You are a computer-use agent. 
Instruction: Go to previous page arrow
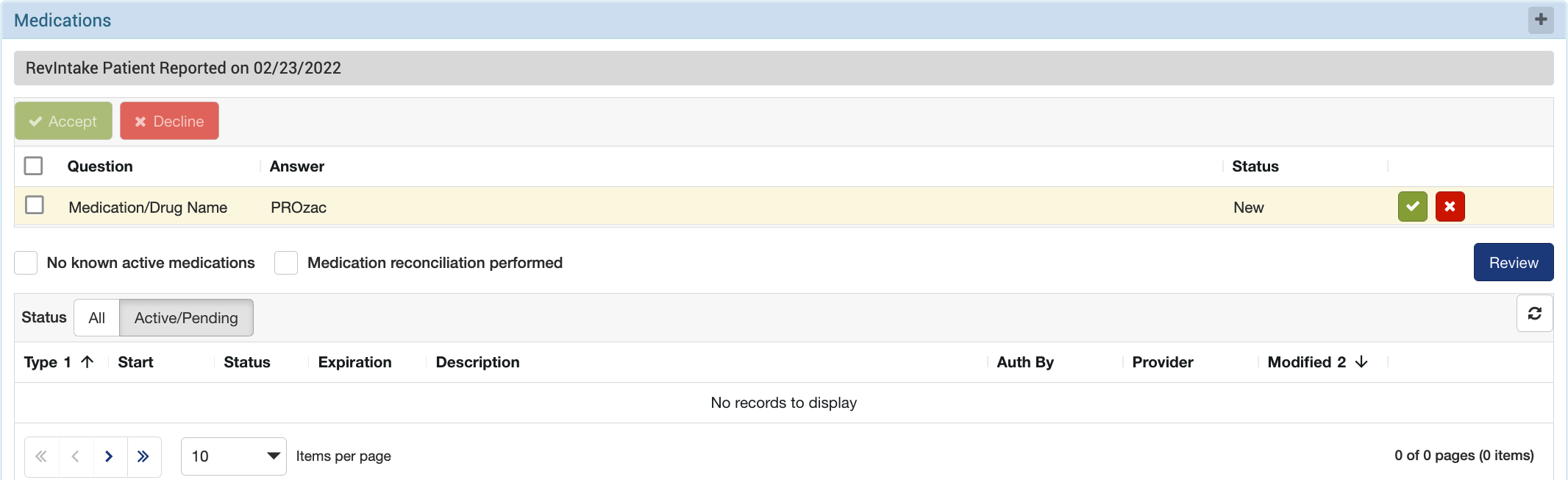tap(76, 456)
